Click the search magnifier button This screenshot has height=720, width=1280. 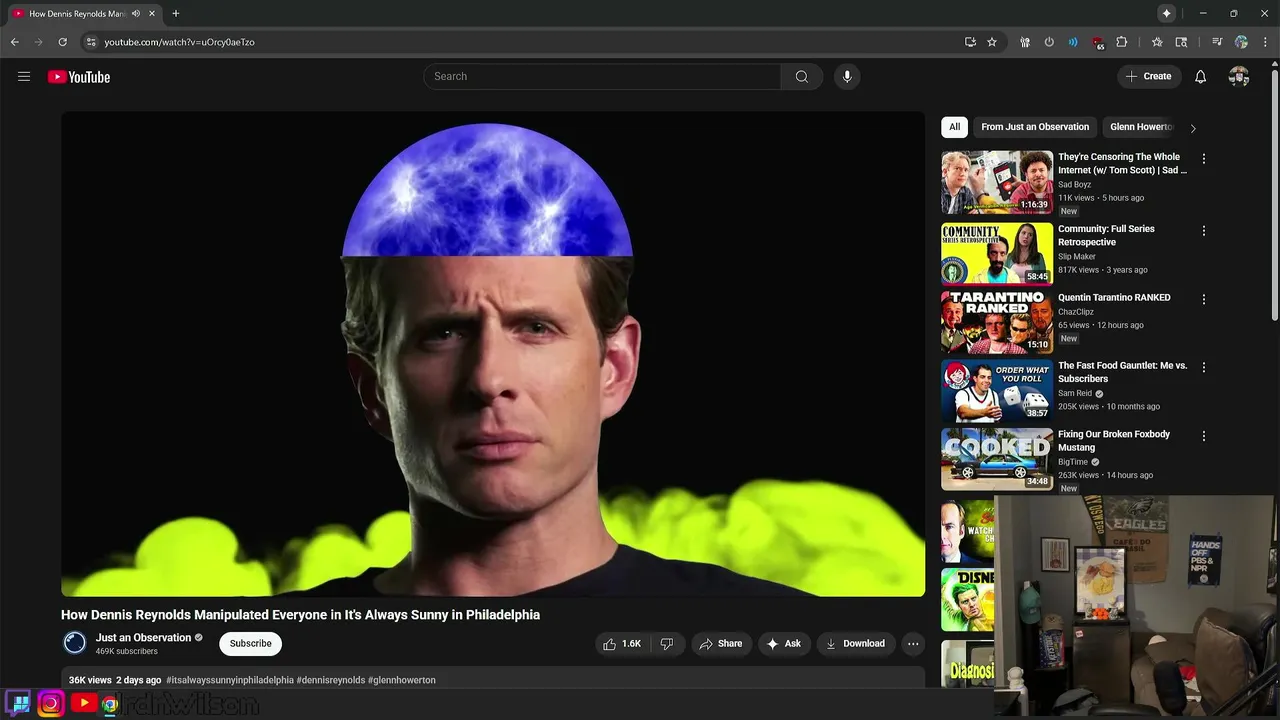coord(802,77)
